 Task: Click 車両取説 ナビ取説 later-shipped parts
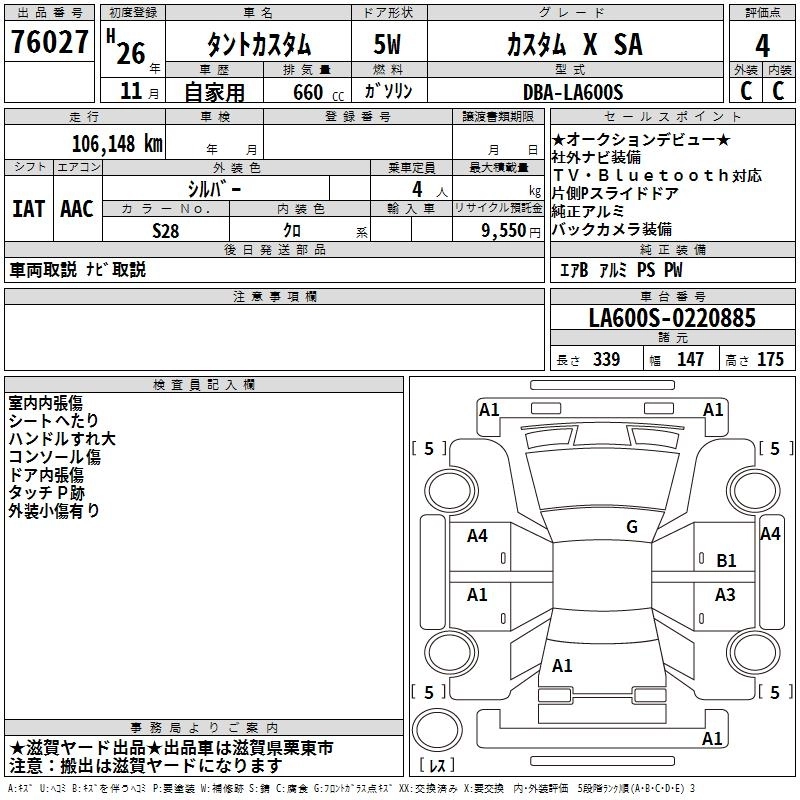(78, 269)
